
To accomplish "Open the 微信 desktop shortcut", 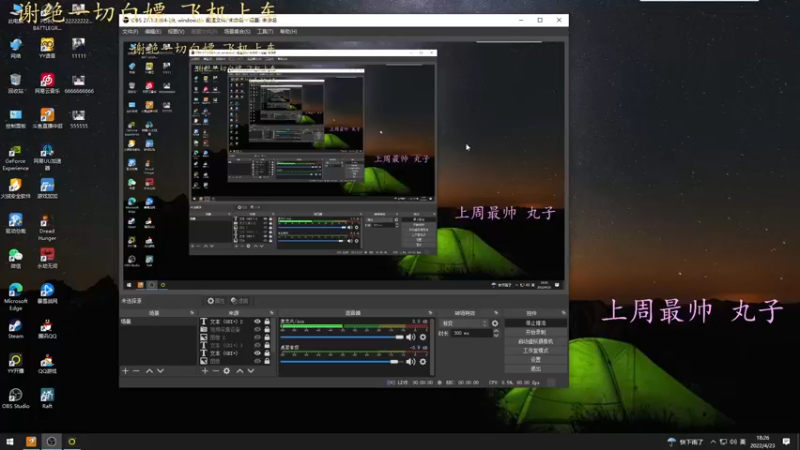I will (x=15, y=259).
